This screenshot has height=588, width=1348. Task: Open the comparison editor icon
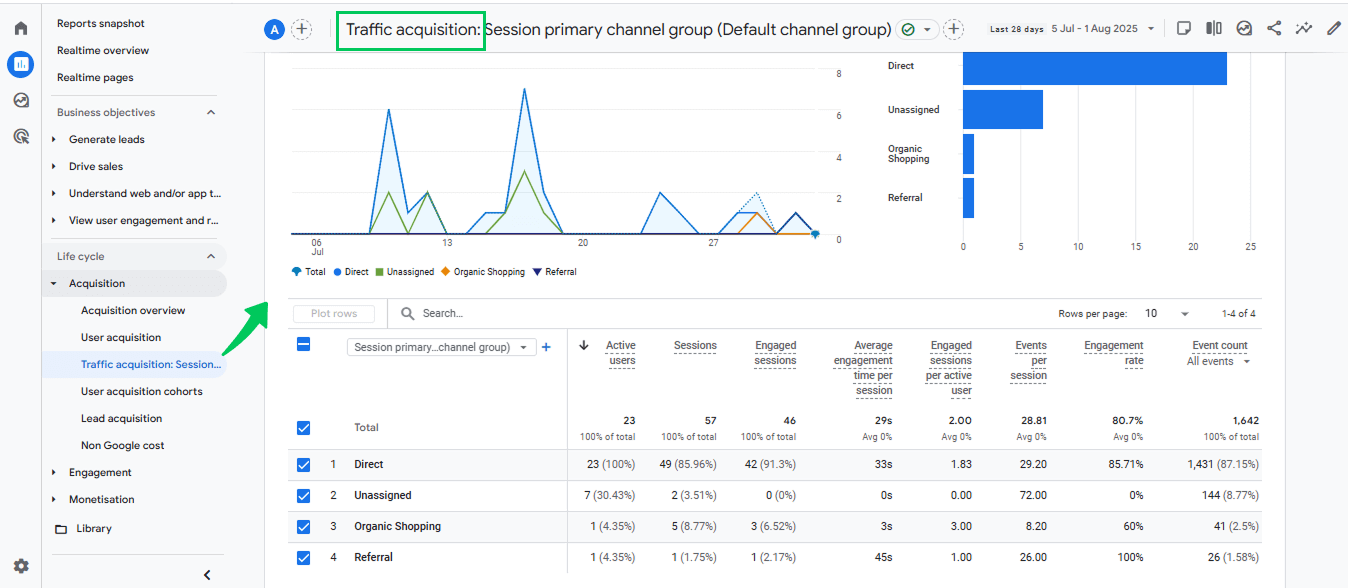(x=1213, y=28)
